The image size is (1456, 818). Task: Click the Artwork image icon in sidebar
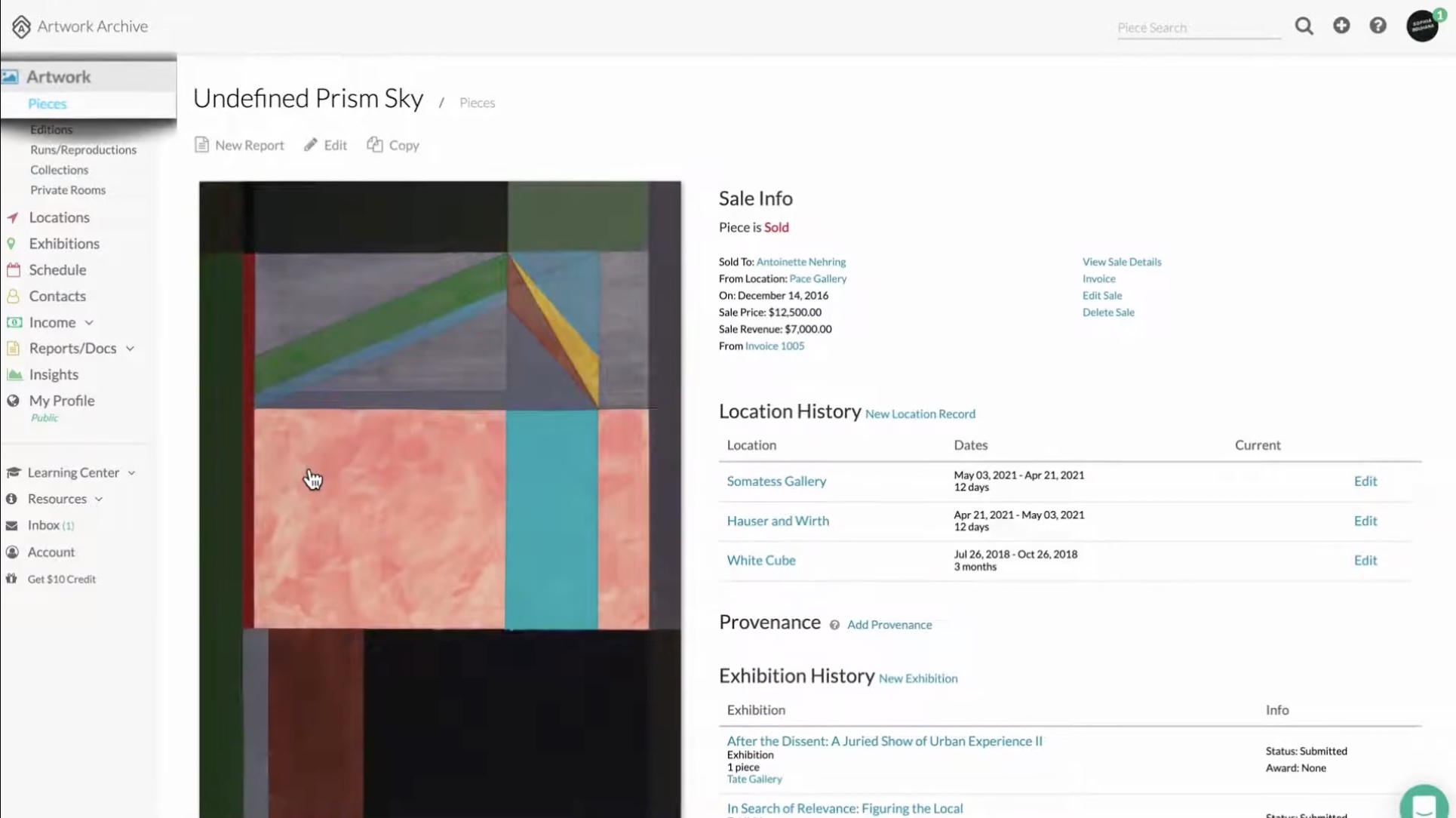pos(10,77)
